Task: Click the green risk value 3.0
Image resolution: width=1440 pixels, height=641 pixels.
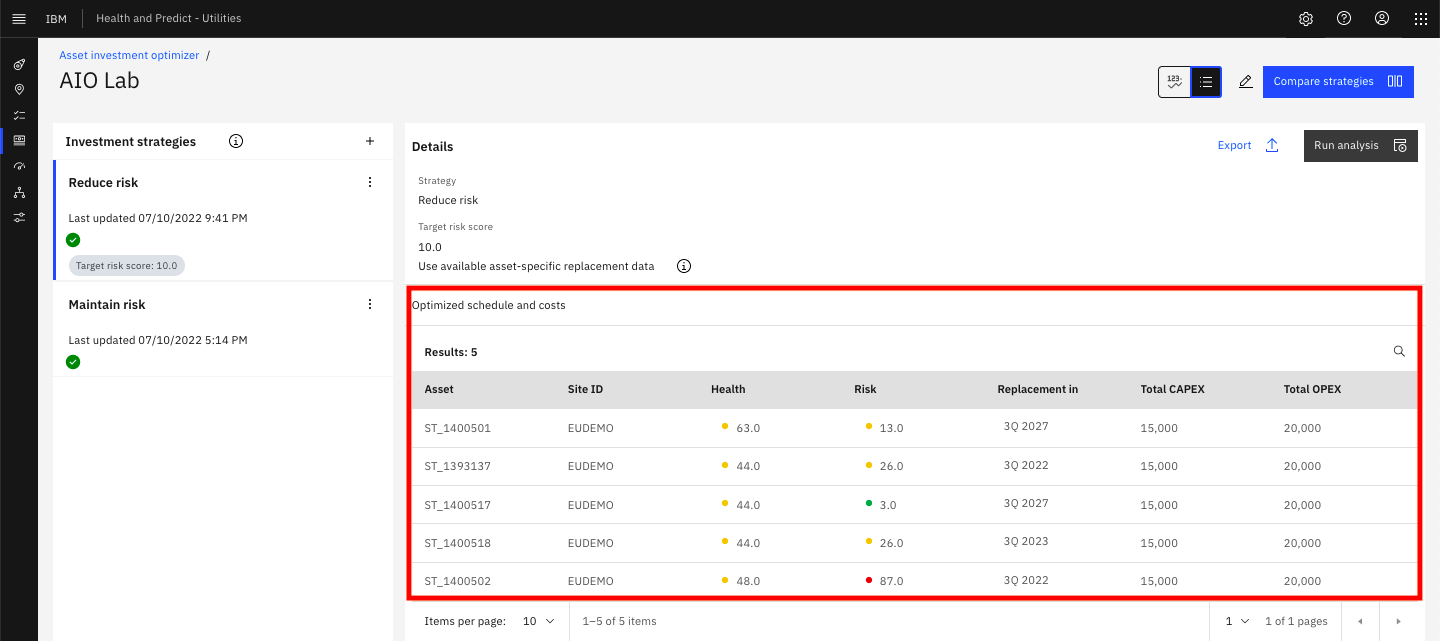Action: [888, 505]
